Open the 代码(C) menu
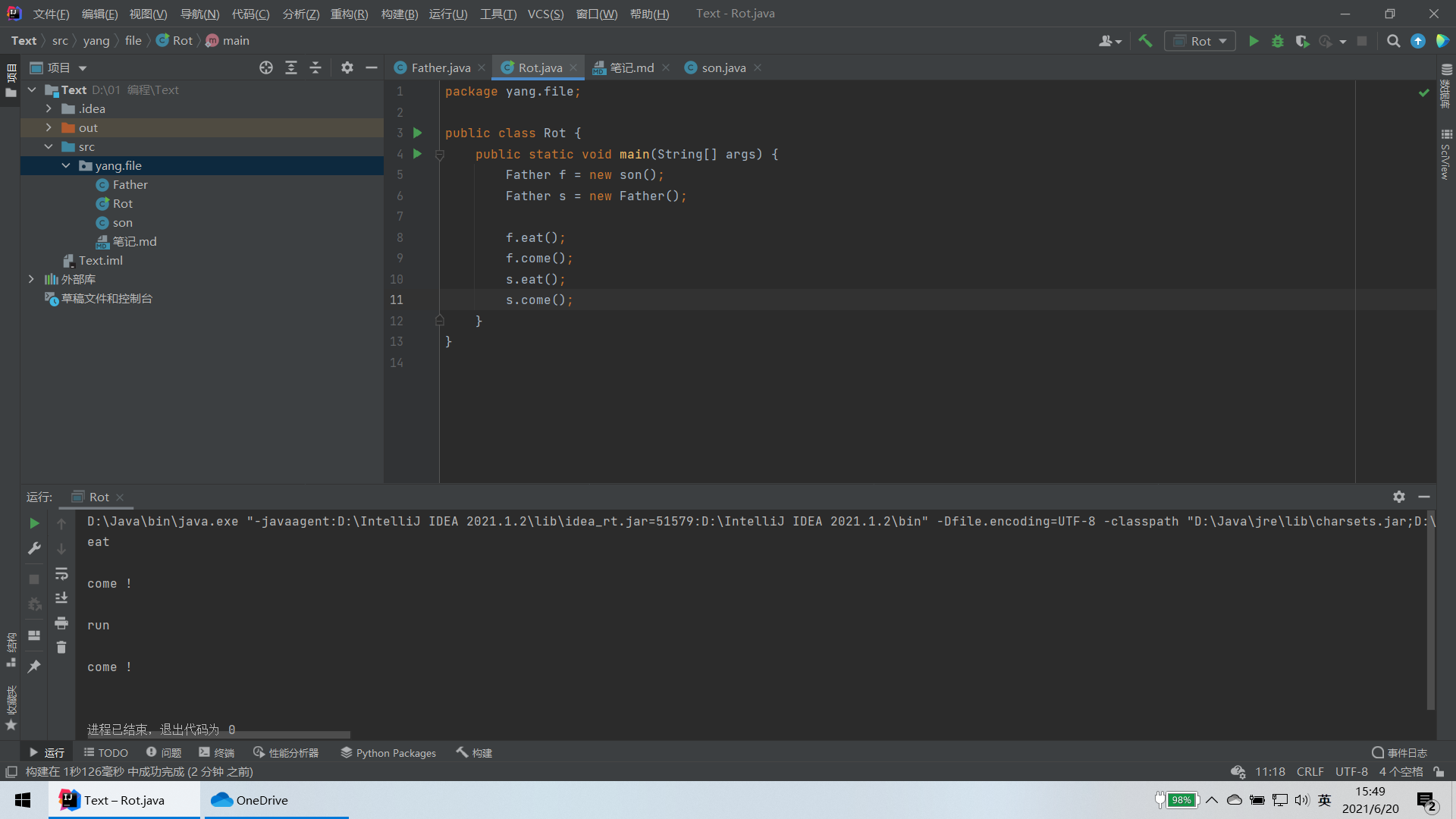This screenshot has width=1456, height=819. (x=250, y=14)
